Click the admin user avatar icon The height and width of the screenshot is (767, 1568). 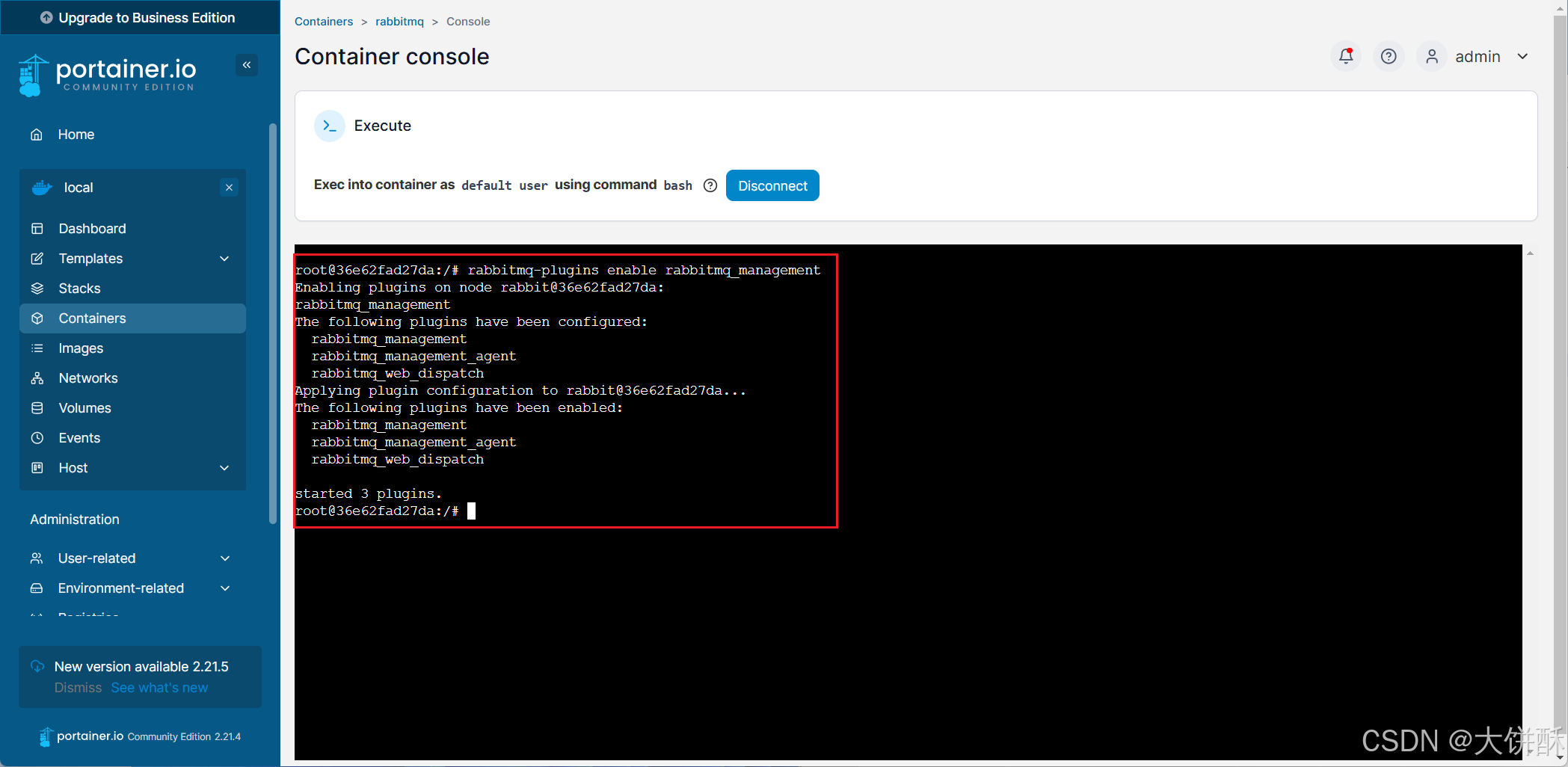coord(1432,56)
